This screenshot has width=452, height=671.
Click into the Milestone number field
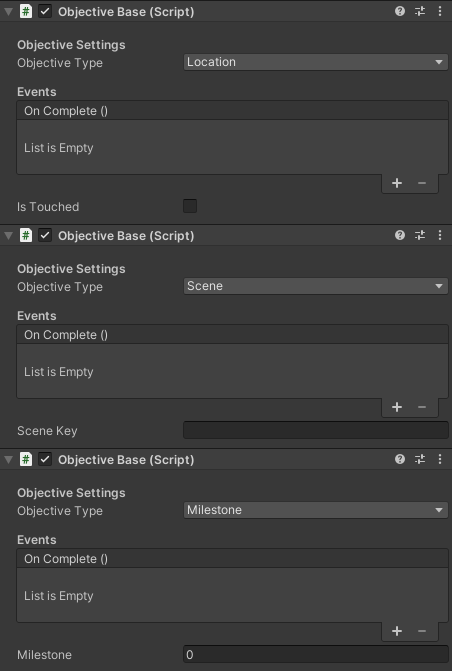point(315,654)
